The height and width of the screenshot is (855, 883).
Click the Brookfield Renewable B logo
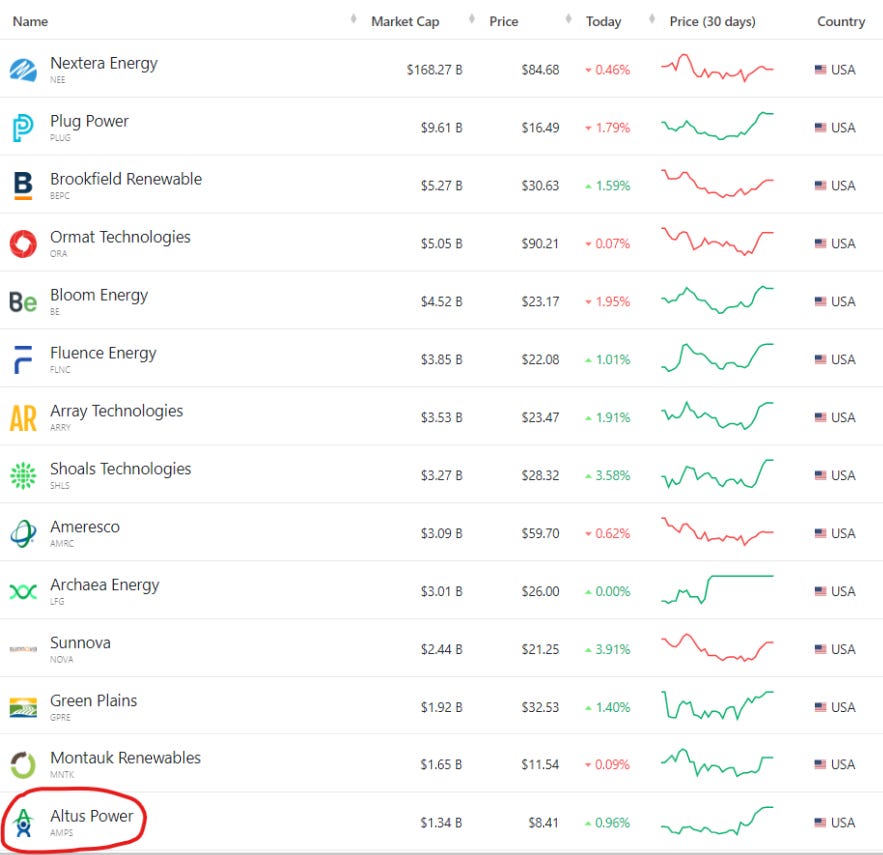tap(23, 186)
